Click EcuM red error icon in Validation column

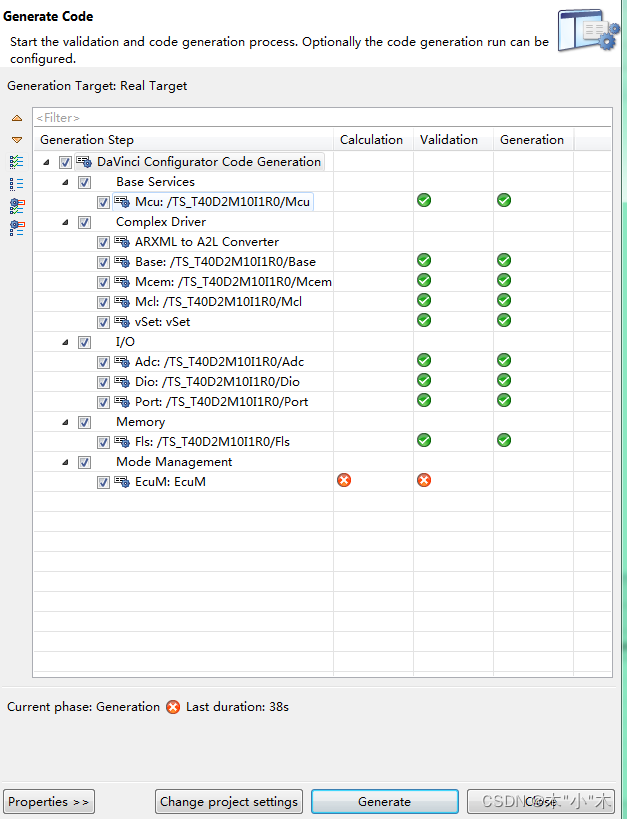(x=424, y=480)
